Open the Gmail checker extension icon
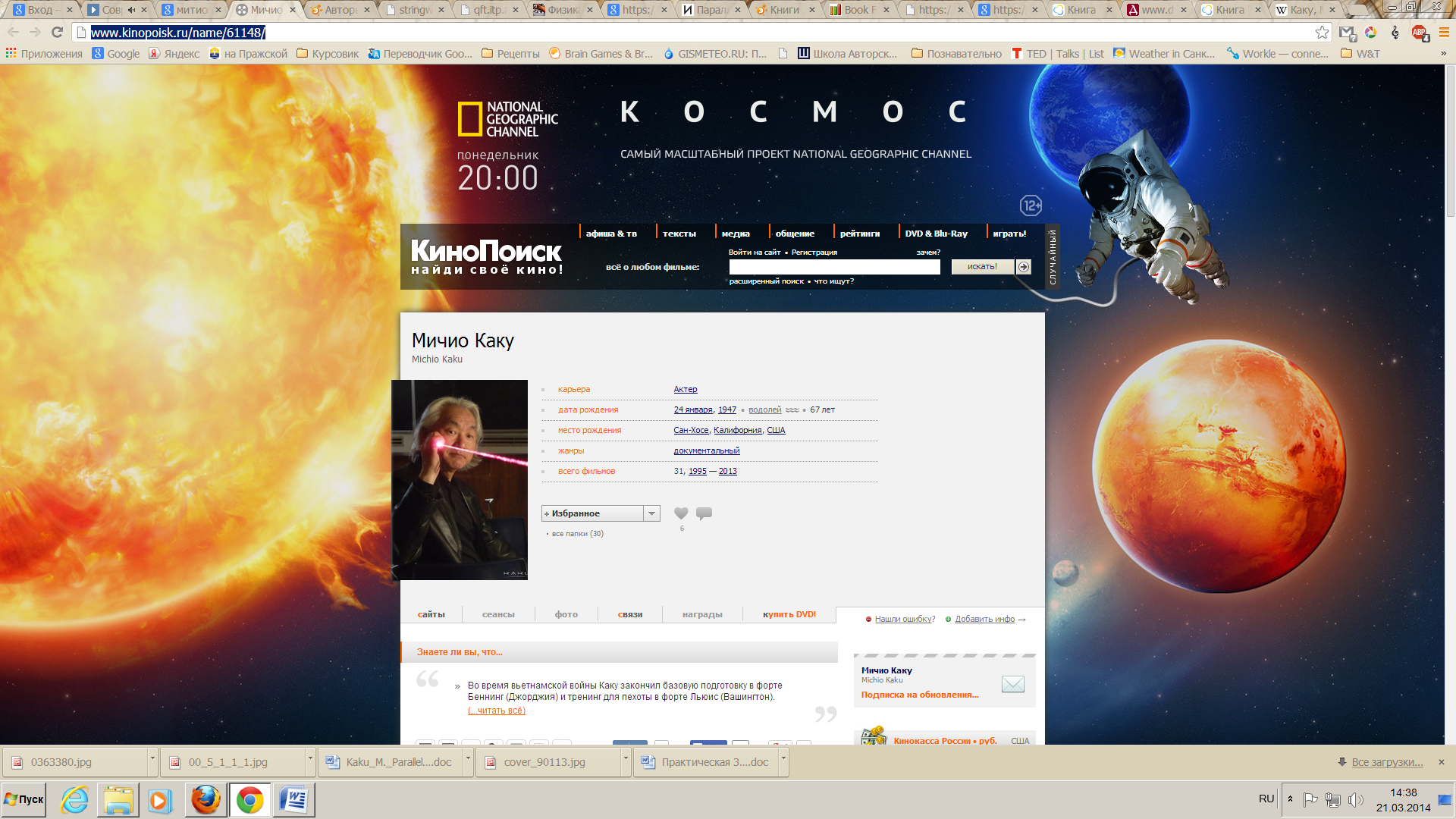Viewport: 1456px width, 819px height. click(1347, 33)
